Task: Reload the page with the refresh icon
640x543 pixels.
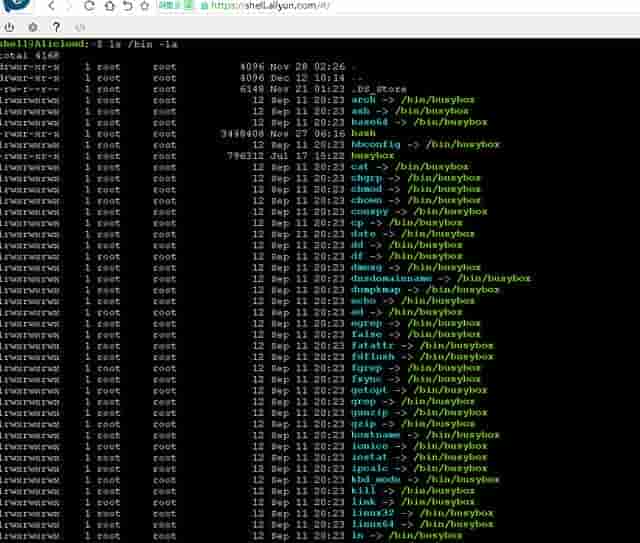Action: click(x=89, y=6)
